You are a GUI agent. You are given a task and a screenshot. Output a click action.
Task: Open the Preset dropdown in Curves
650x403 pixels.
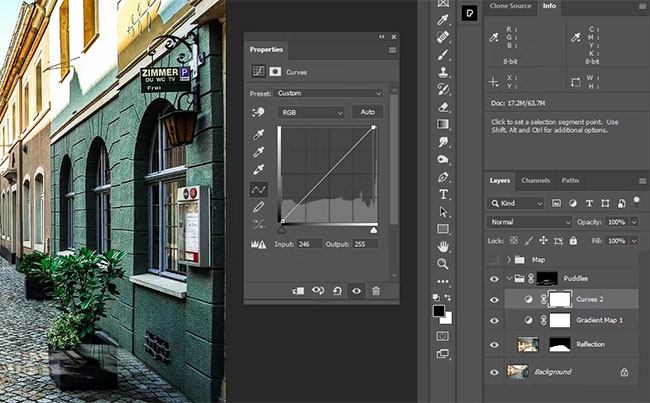coord(330,93)
